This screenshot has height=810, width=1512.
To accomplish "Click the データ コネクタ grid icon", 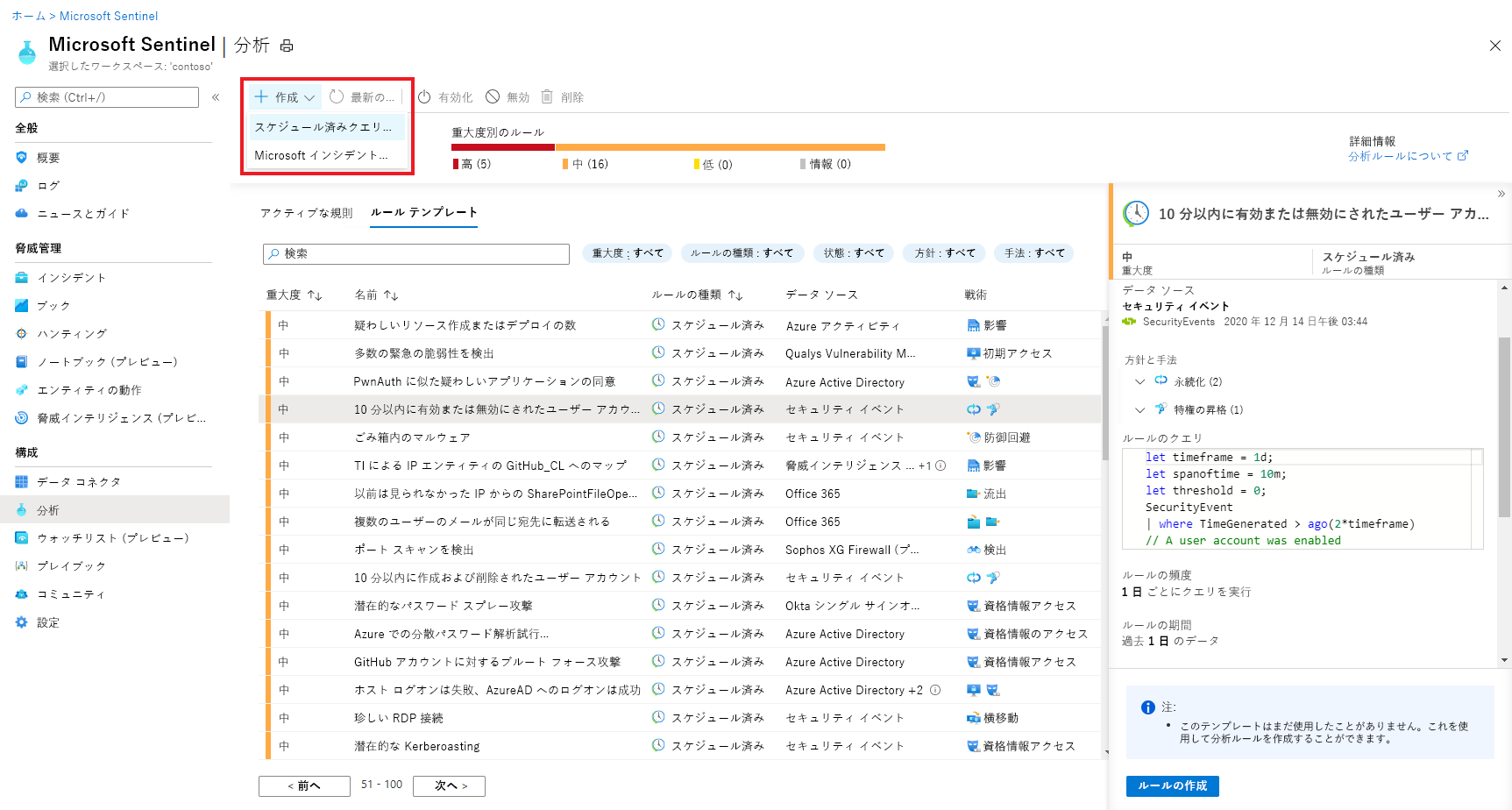I will coord(22,482).
